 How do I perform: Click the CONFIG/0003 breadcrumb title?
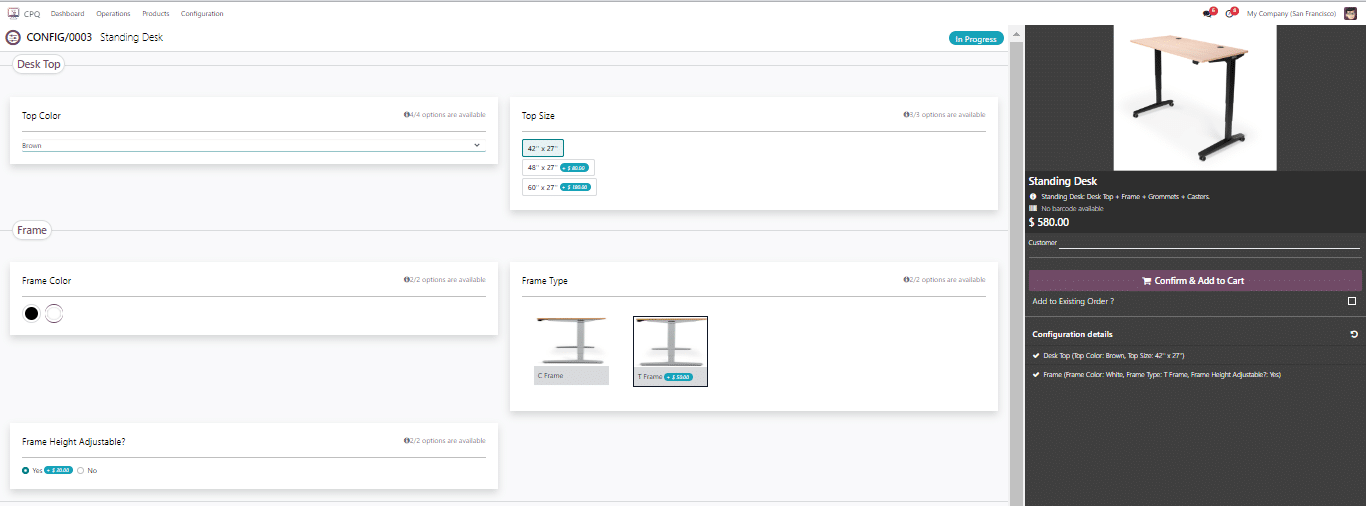pyautogui.click(x=59, y=37)
